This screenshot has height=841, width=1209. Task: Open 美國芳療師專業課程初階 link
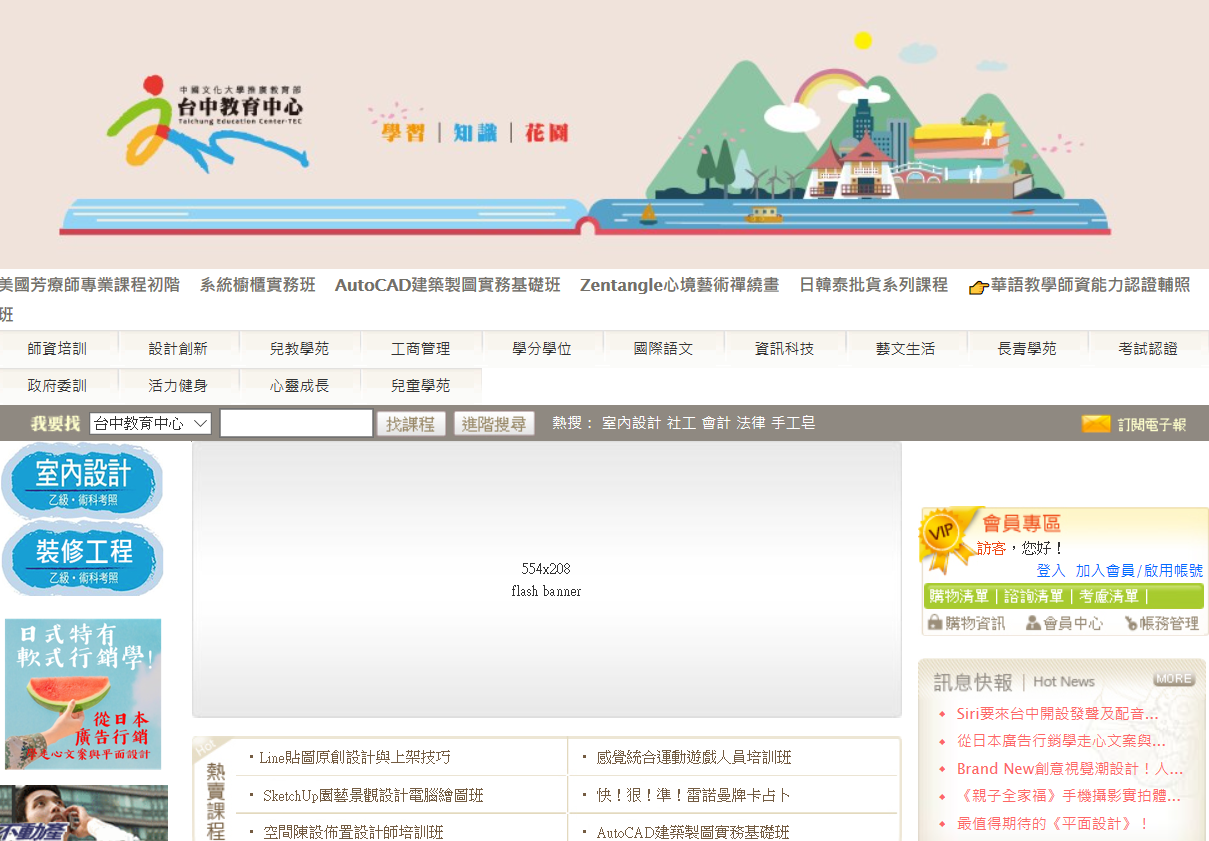click(90, 285)
